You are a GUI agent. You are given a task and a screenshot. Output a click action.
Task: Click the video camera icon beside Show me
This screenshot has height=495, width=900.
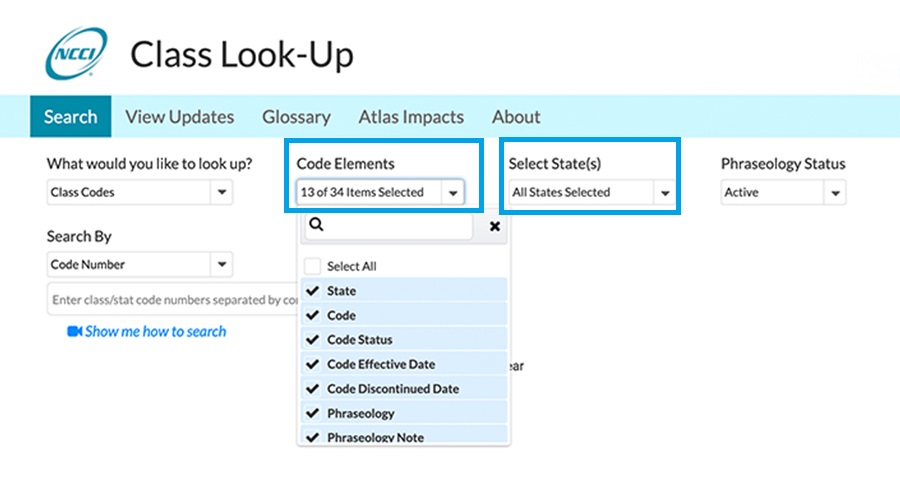pos(74,331)
